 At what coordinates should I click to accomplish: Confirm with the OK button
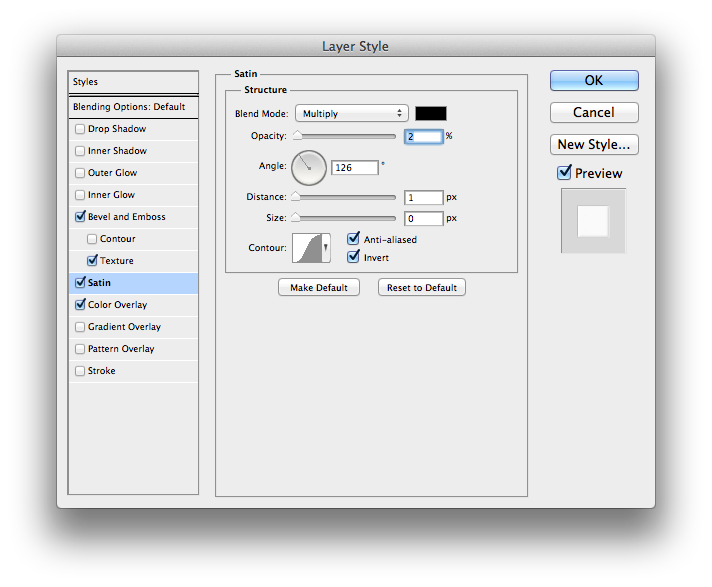click(x=594, y=80)
